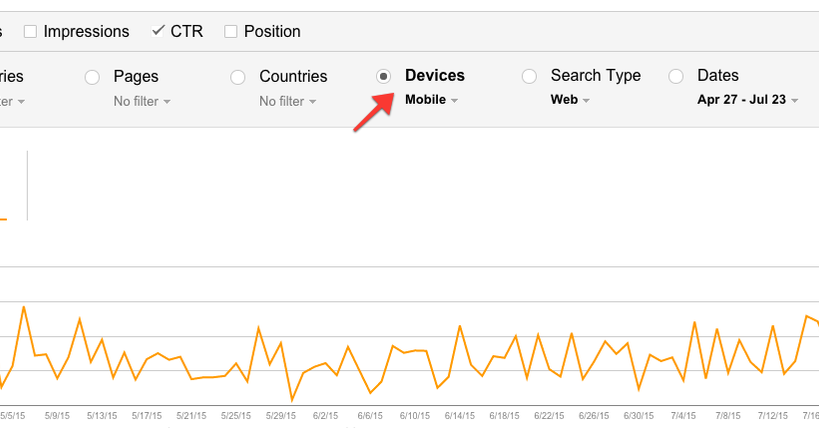Screen dimensions: 819x428
Task: Click the 6/14/15 date on chart axis
Action: coord(459,415)
